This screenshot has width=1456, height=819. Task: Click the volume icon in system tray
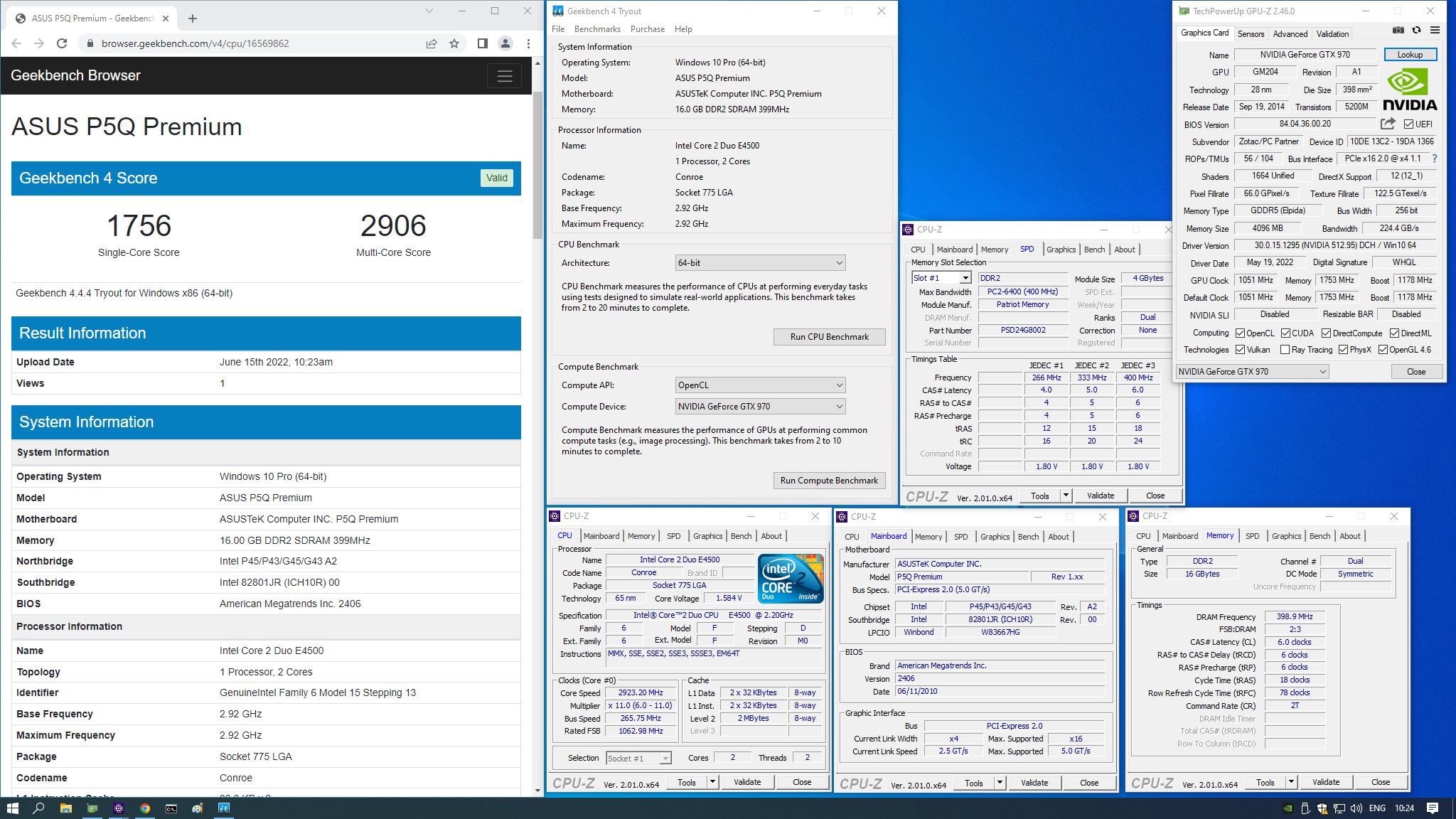coord(1356,808)
